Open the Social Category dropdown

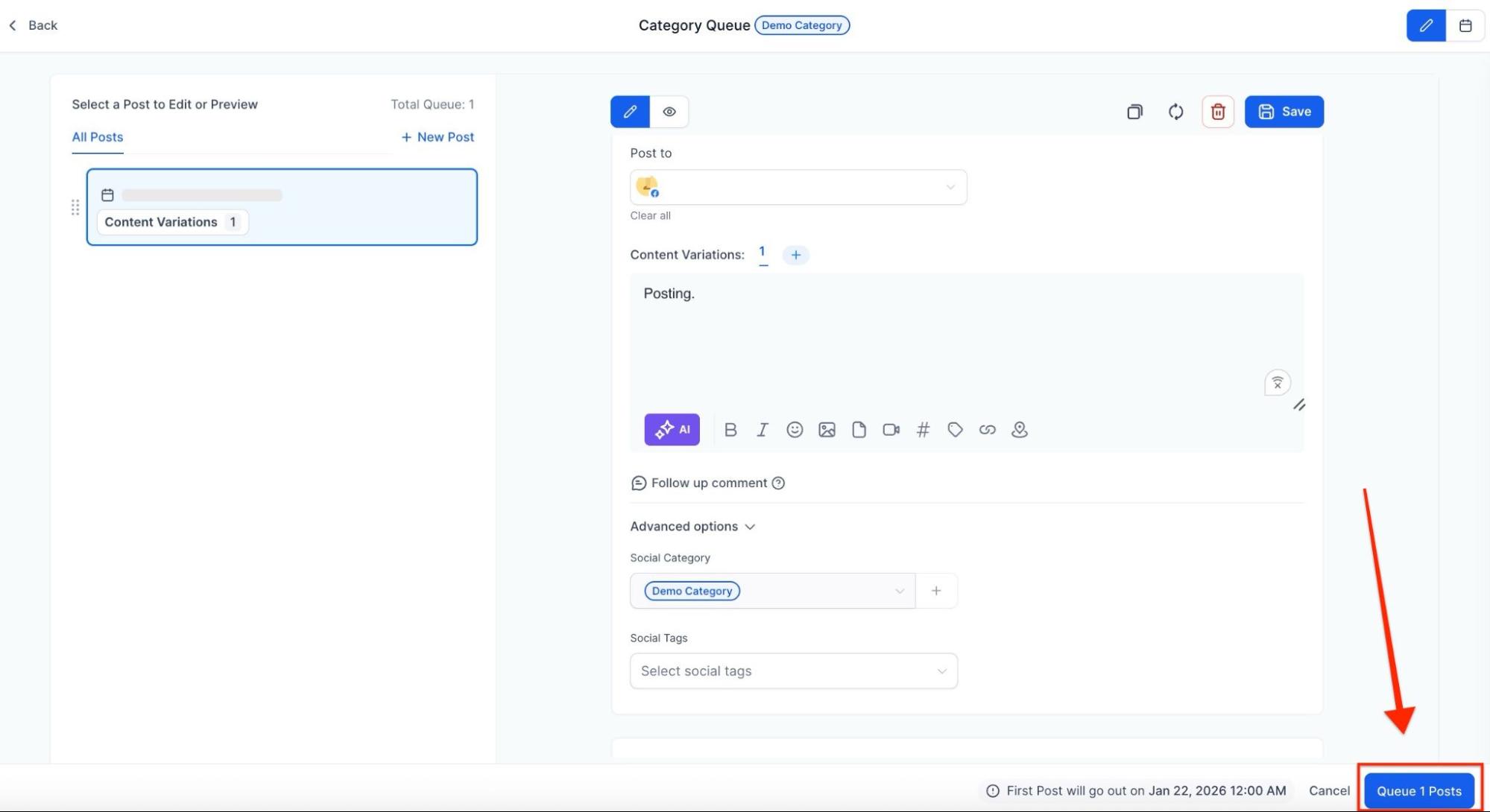pyautogui.click(x=772, y=591)
